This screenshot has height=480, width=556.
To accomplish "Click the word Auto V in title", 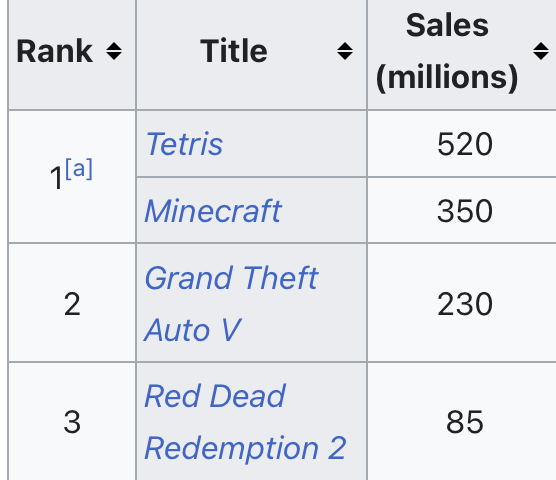I will click(193, 330).
